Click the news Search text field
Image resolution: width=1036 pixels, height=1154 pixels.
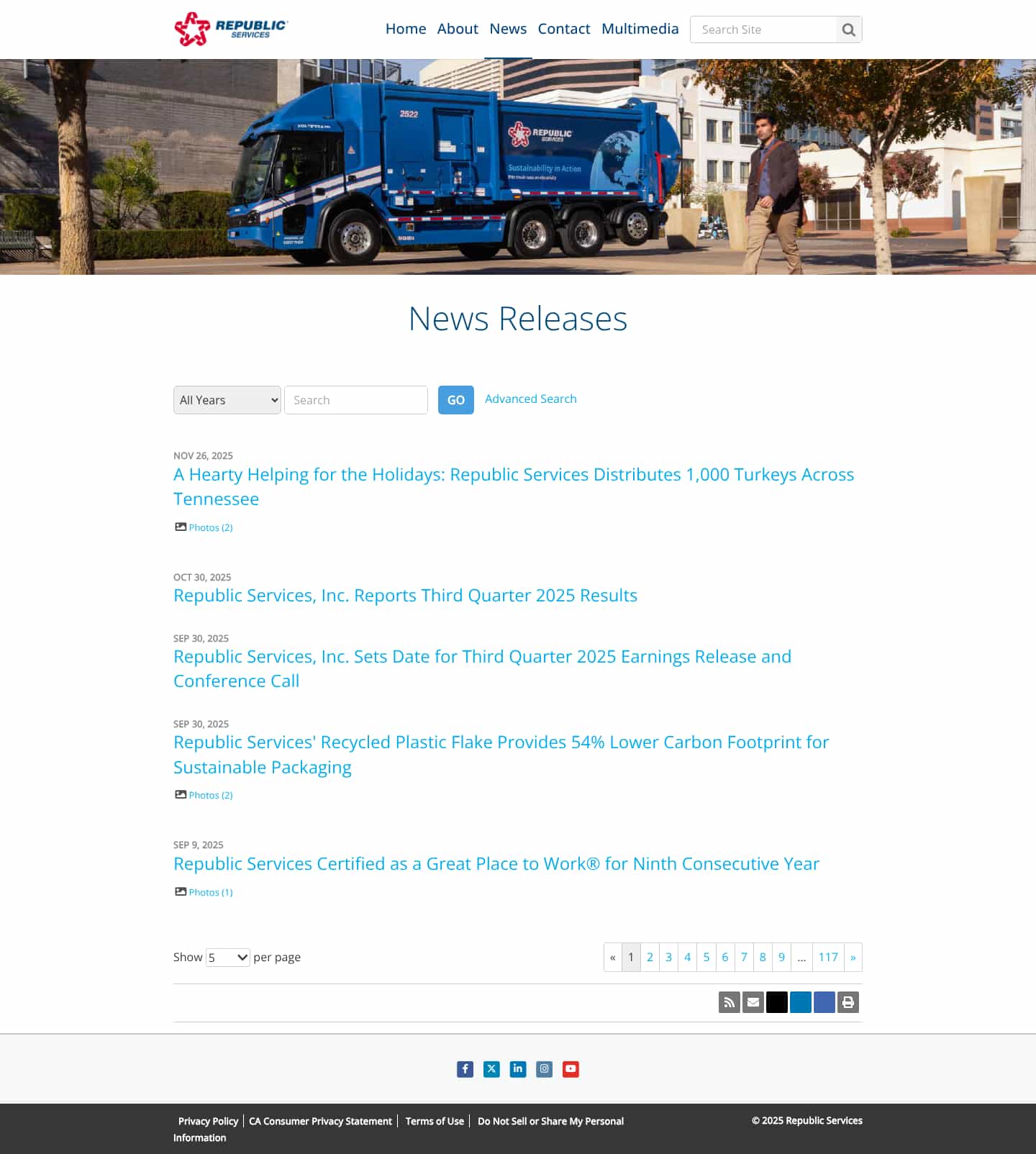point(356,400)
